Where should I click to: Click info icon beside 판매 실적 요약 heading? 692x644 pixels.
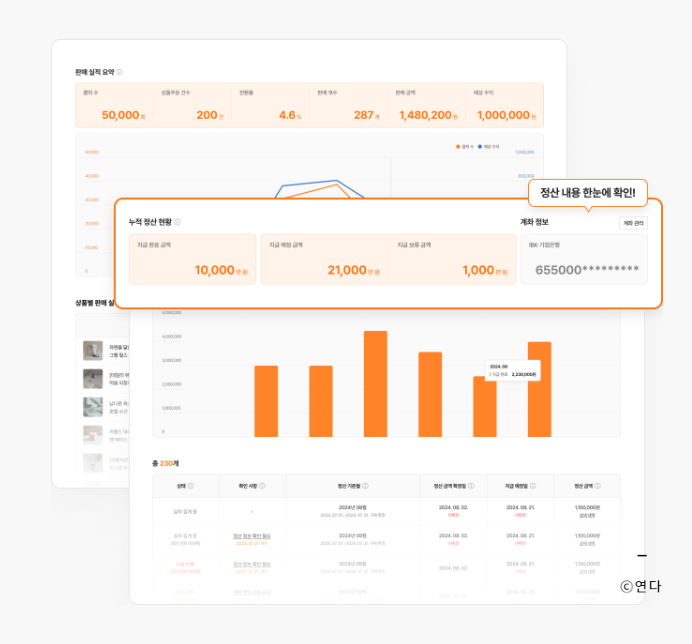(119, 72)
